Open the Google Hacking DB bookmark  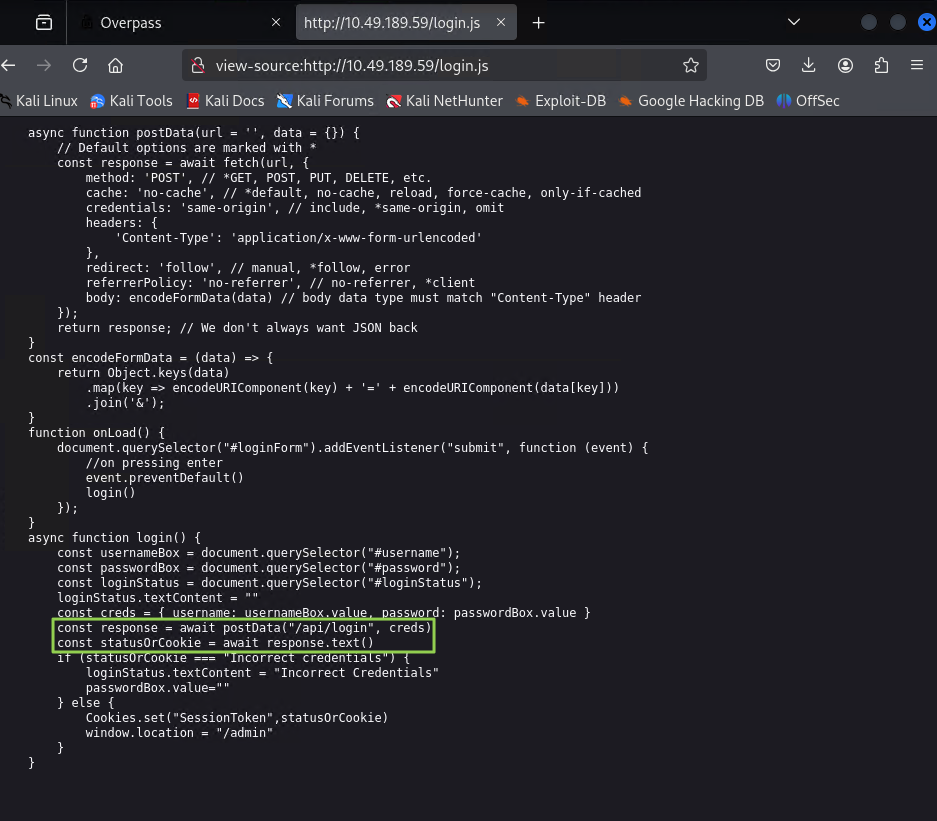click(691, 101)
